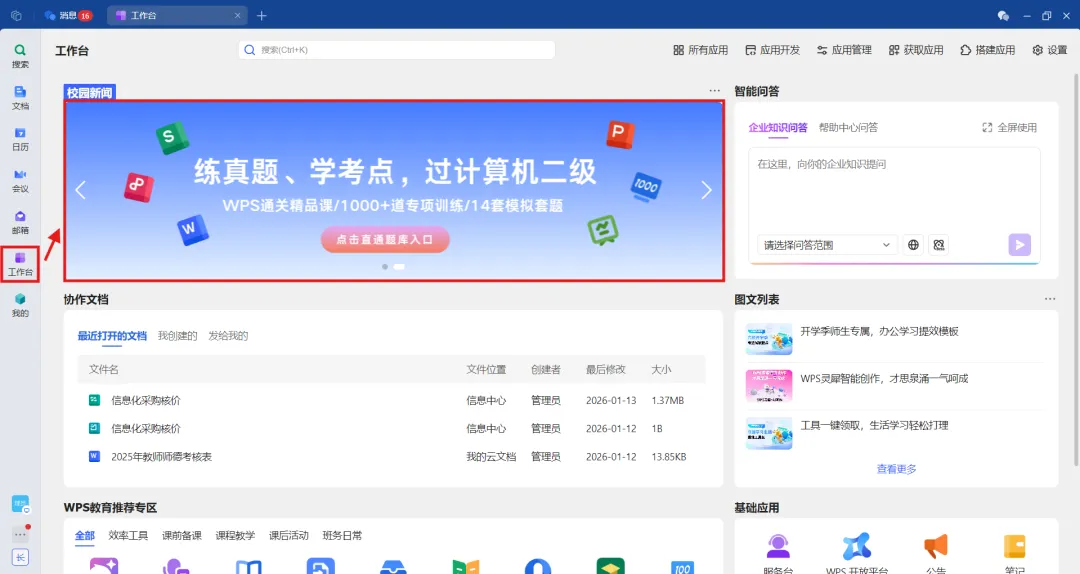Open the 公告 megaphone app icon
The height and width of the screenshot is (574, 1080).
[x=936, y=547]
